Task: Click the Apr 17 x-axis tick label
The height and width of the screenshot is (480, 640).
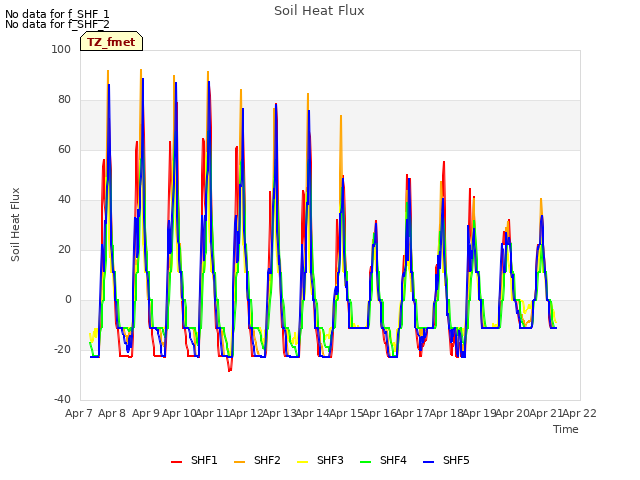Action: (x=413, y=413)
